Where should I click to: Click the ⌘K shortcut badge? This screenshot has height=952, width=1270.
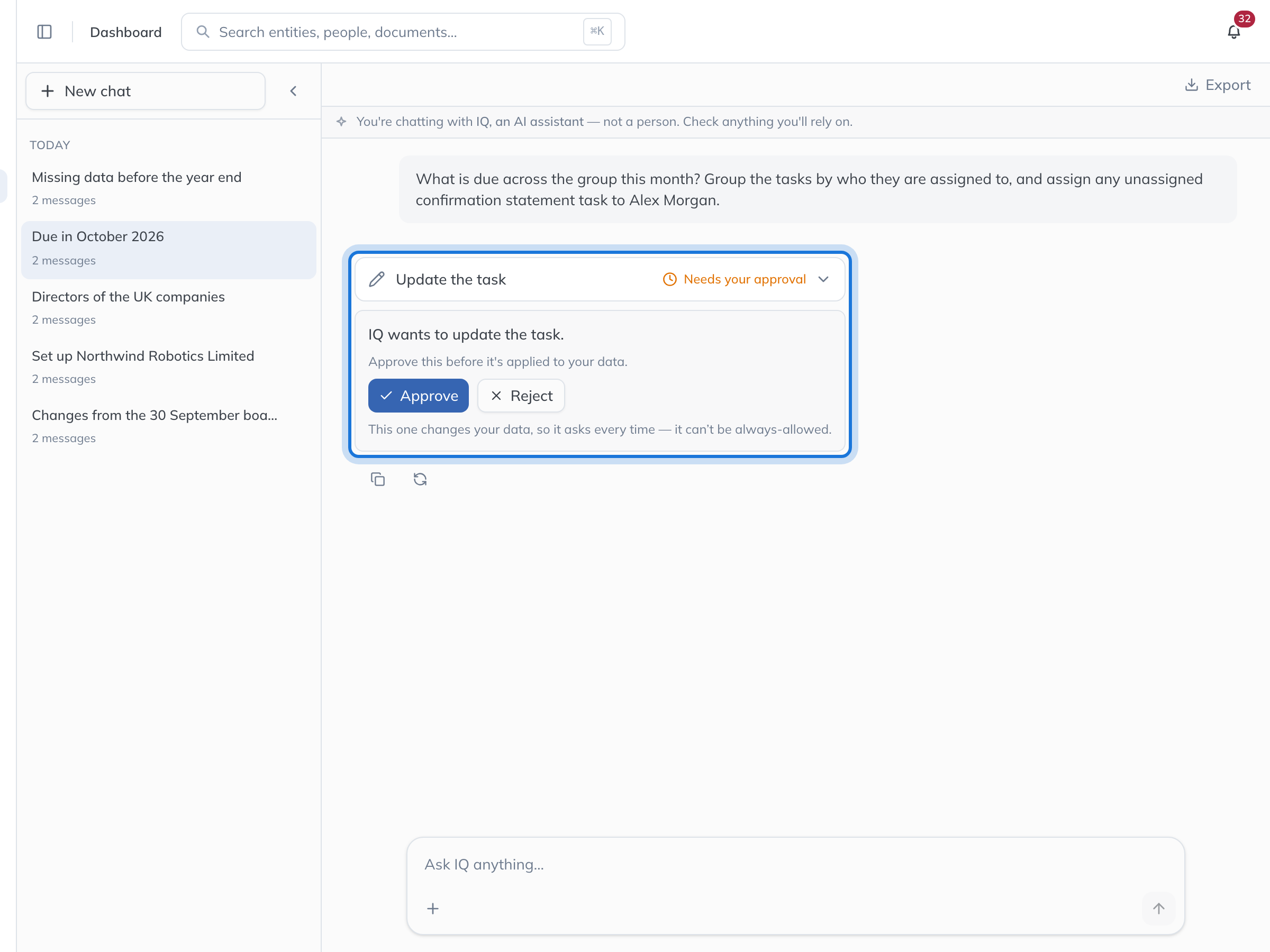click(597, 32)
